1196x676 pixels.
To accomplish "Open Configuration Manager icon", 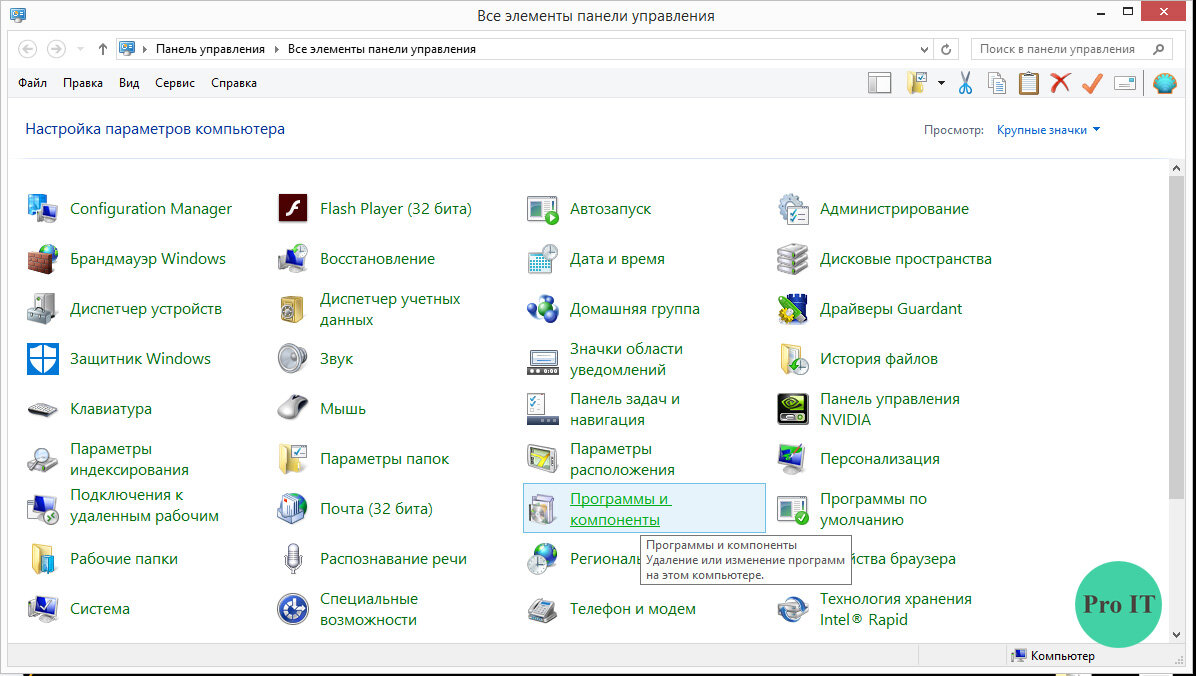I will (43, 208).
